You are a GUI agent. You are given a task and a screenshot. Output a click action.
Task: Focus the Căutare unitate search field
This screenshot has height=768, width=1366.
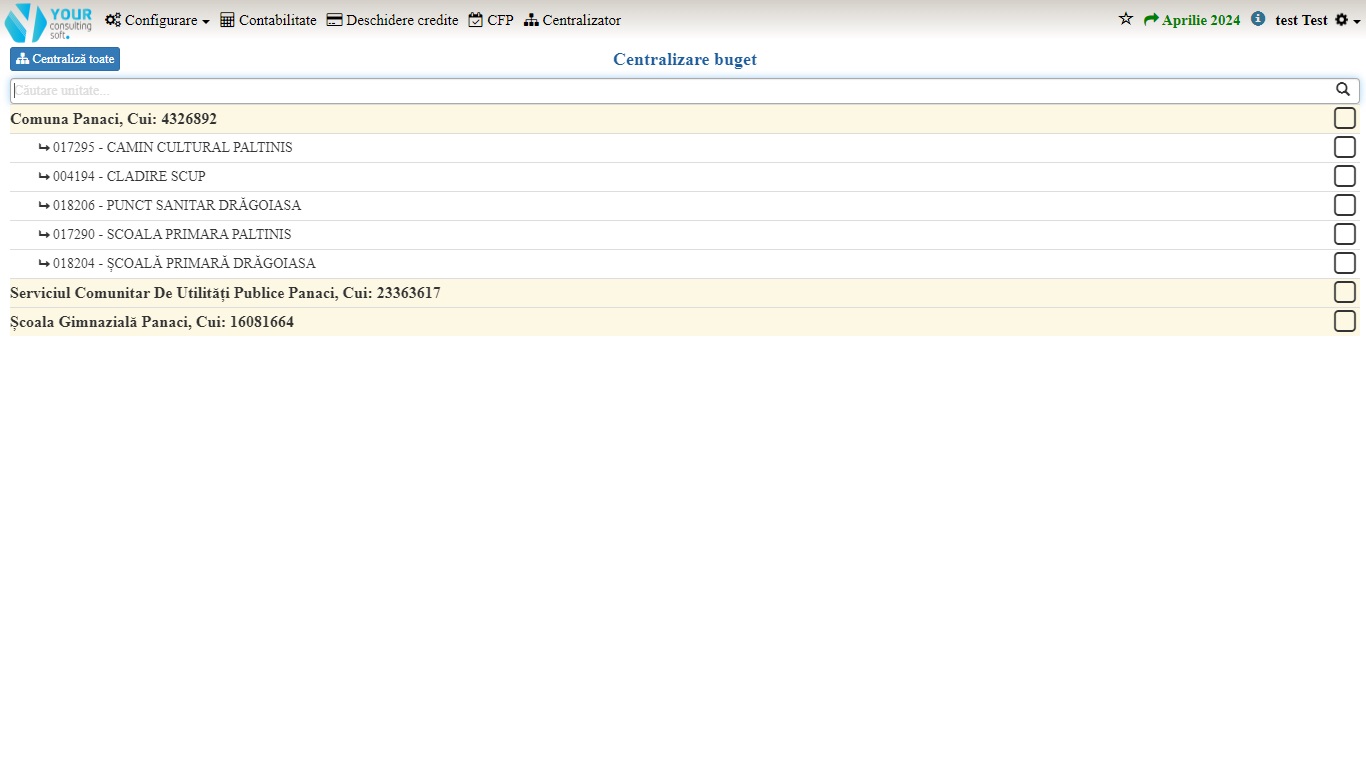[670, 91]
